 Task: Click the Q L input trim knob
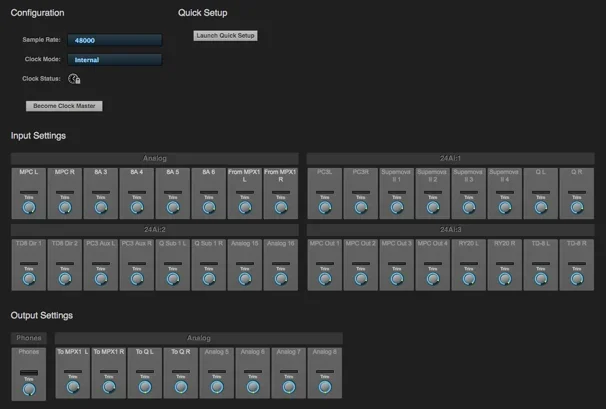(x=540, y=208)
